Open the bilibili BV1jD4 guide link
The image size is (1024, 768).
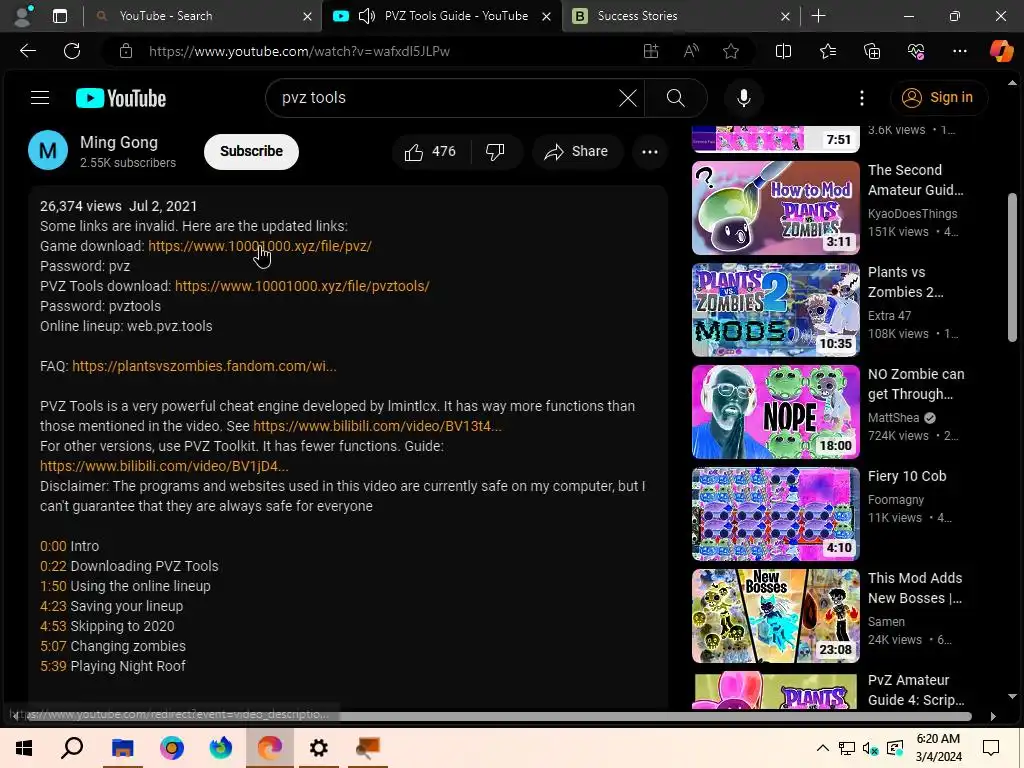coord(164,466)
